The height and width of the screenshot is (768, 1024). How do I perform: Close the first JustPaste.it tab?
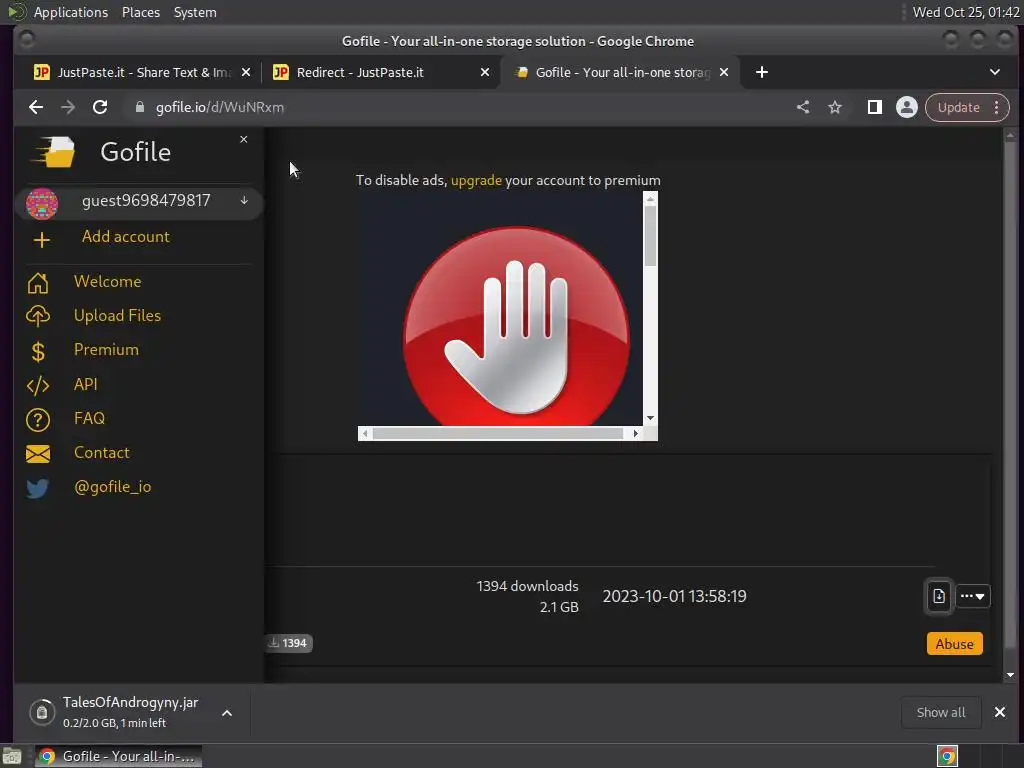point(246,72)
